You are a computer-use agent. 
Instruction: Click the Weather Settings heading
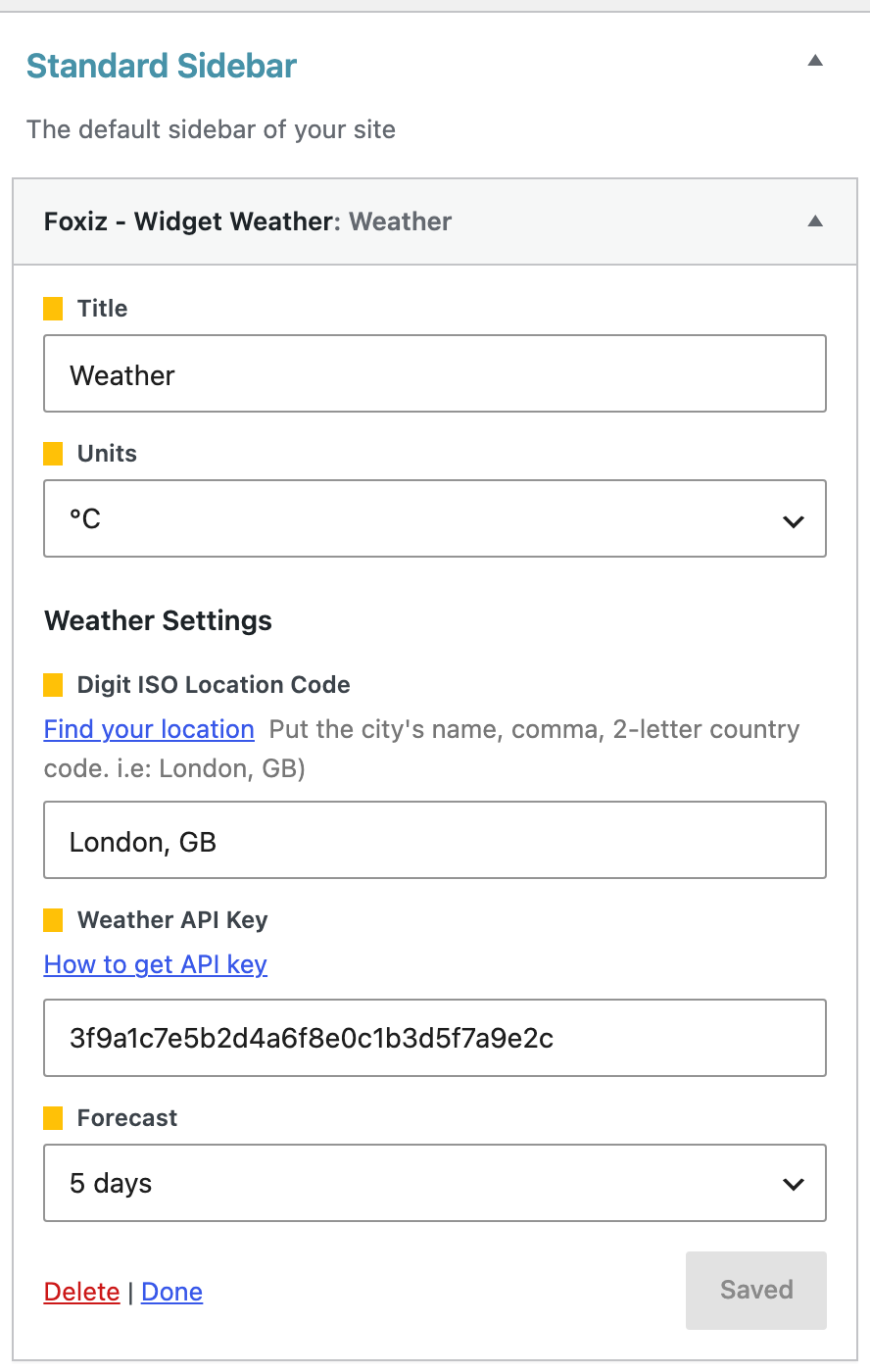click(x=159, y=621)
